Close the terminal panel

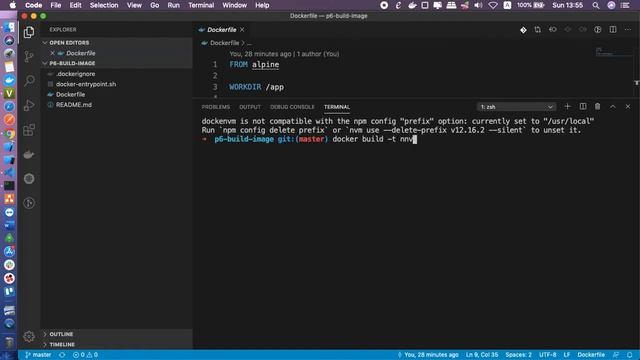pyautogui.click(x=628, y=107)
